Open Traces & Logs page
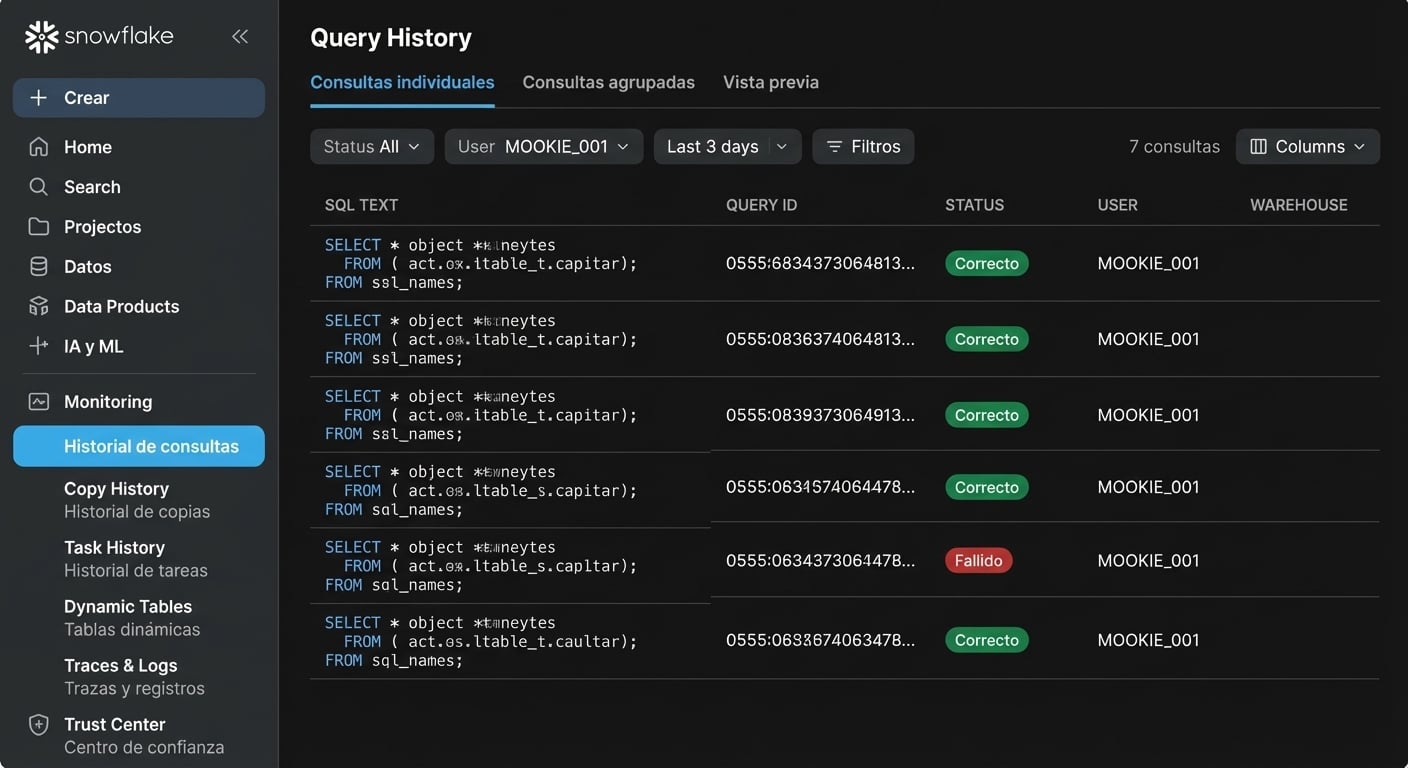The image size is (1408, 768). pos(134,677)
